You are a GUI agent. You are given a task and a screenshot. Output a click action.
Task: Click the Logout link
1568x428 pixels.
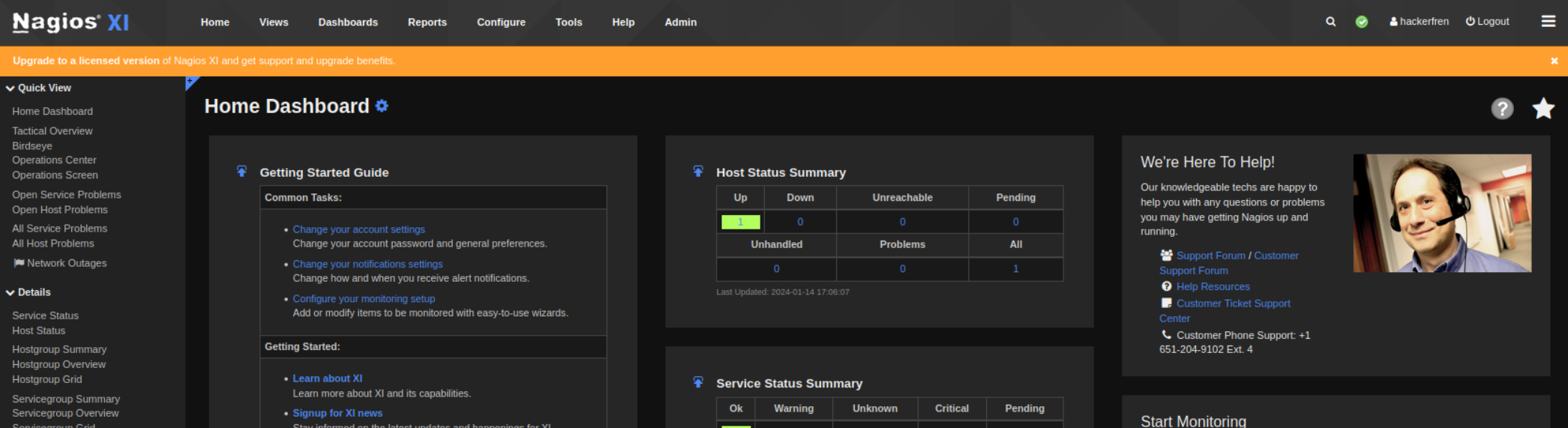(1487, 22)
